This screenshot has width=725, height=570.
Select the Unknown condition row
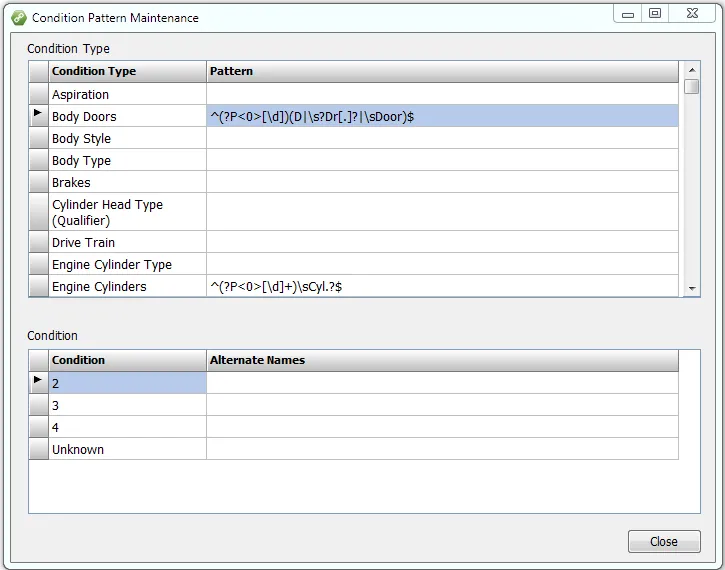click(127, 449)
